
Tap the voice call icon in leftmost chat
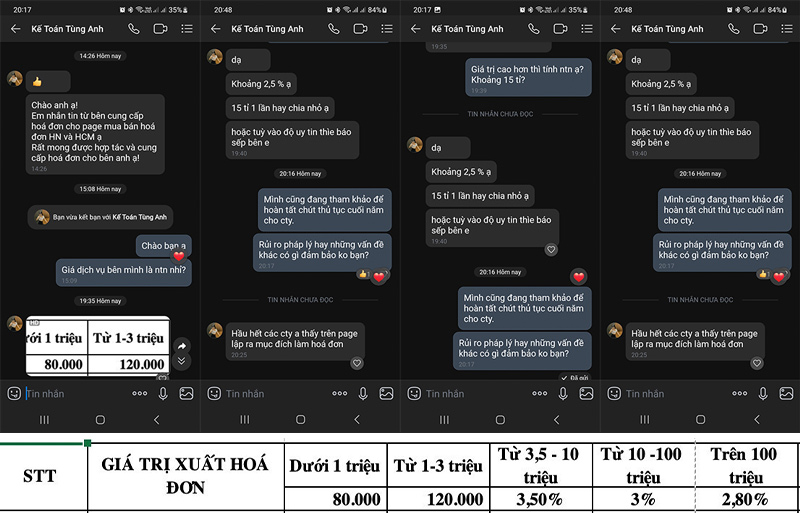133,29
